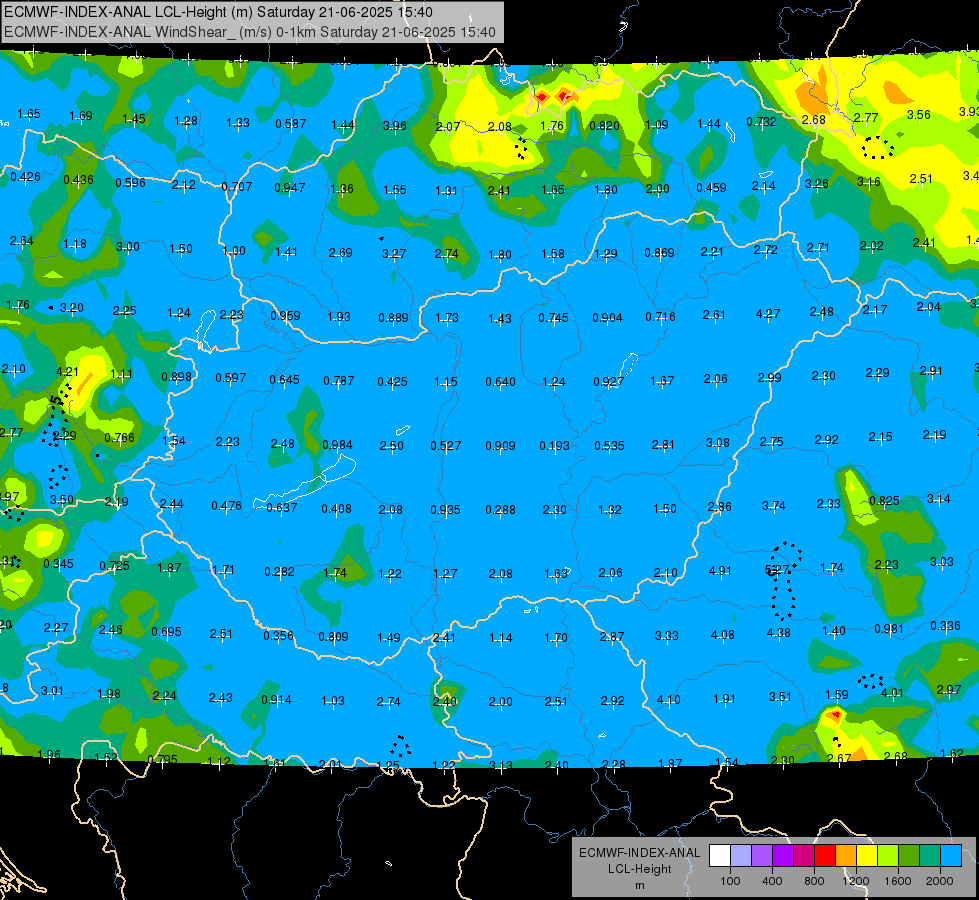979x900 pixels.
Task: Click the wind shear value 3.74
Action: coord(774,506)
